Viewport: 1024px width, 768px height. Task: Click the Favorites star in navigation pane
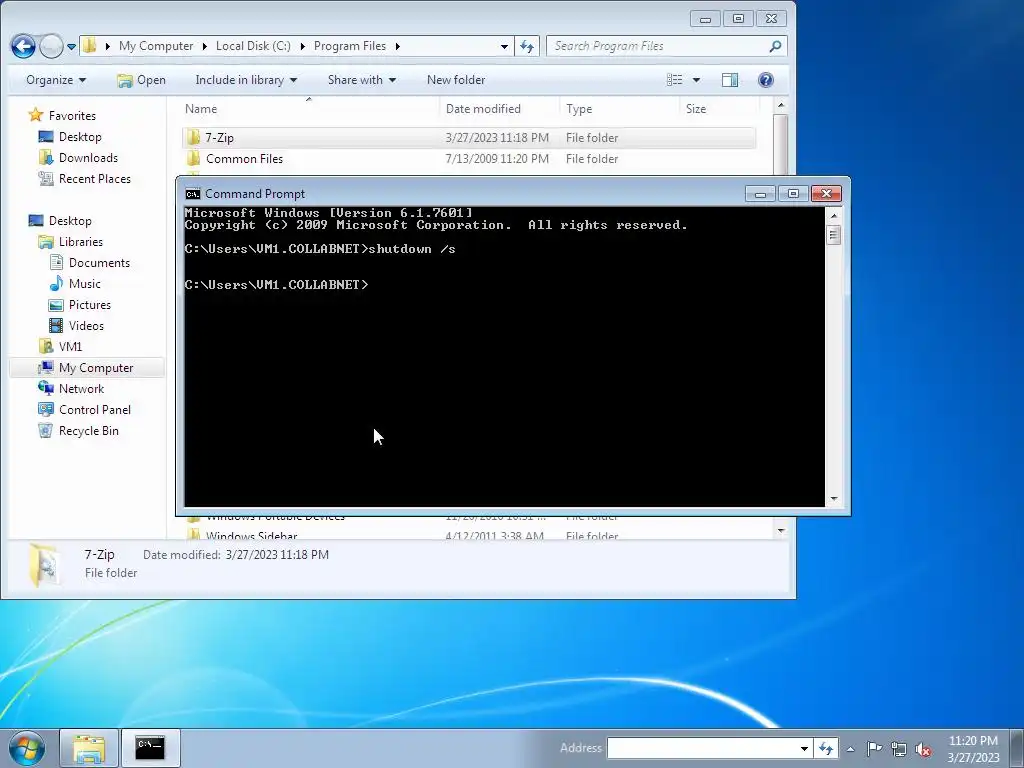tap(36, 116)
